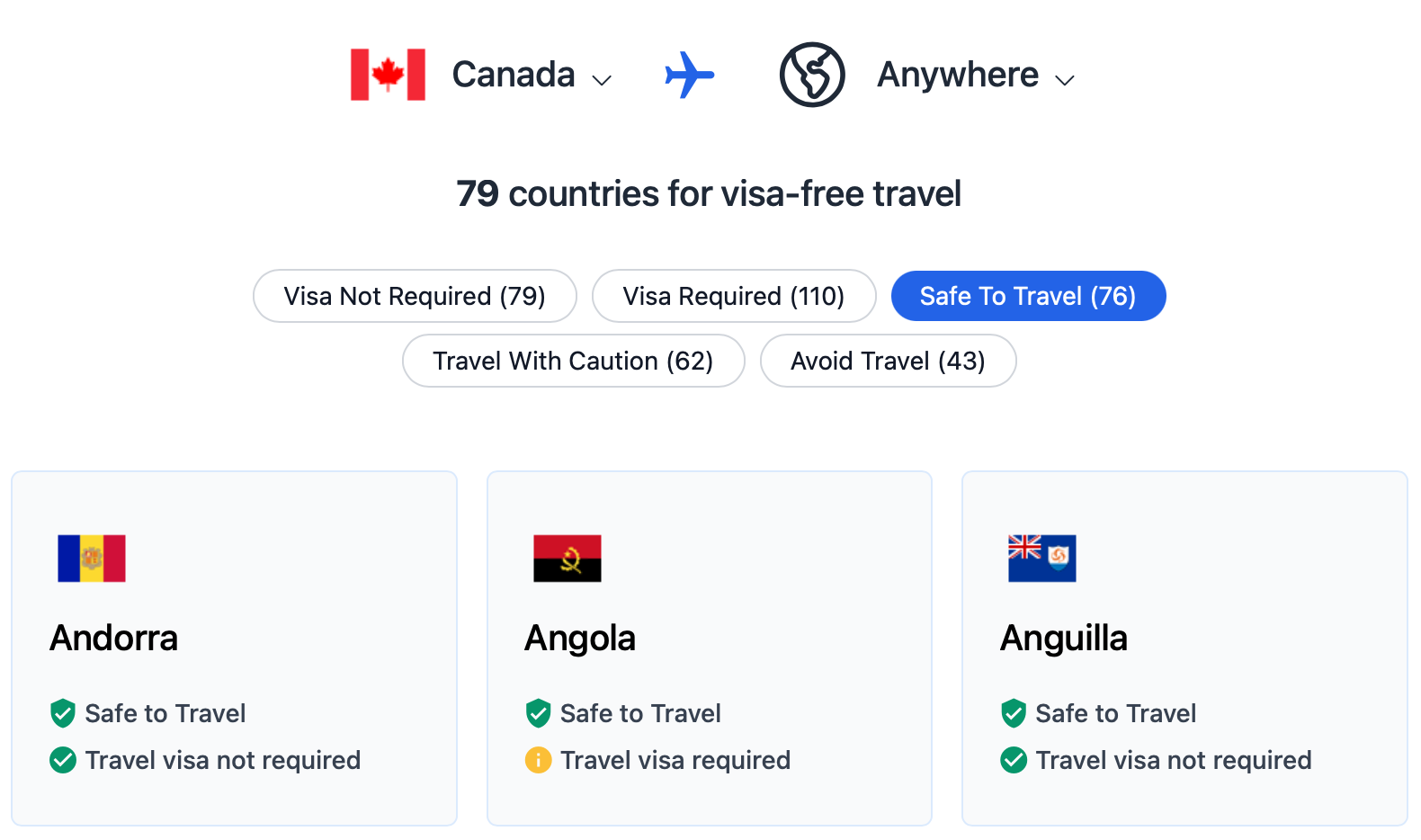Expand the Anywhere destination dropdown chevron
The image size is (1421, 840).
coord(1065,80)
